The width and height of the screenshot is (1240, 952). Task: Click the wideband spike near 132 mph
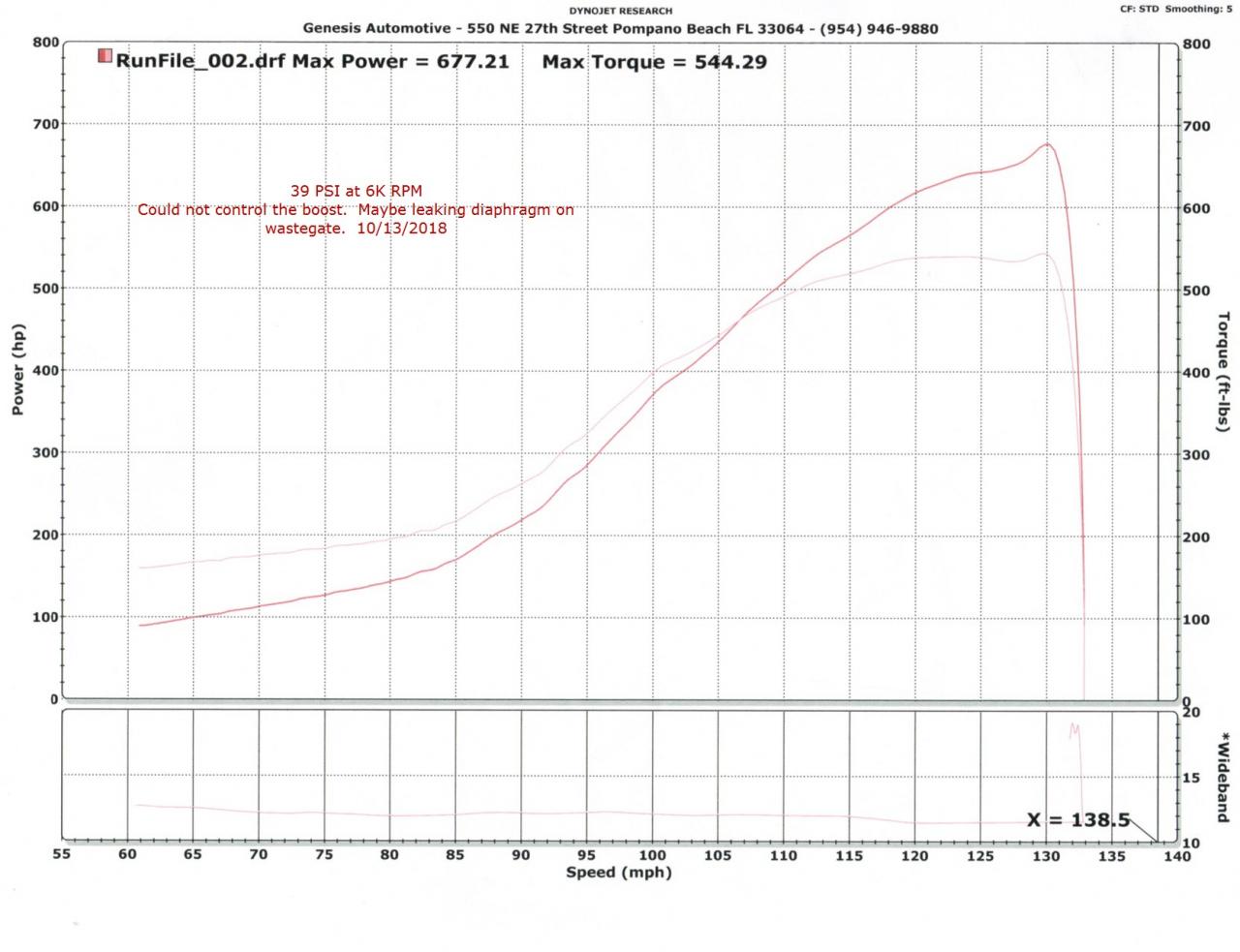(1073, 728)
